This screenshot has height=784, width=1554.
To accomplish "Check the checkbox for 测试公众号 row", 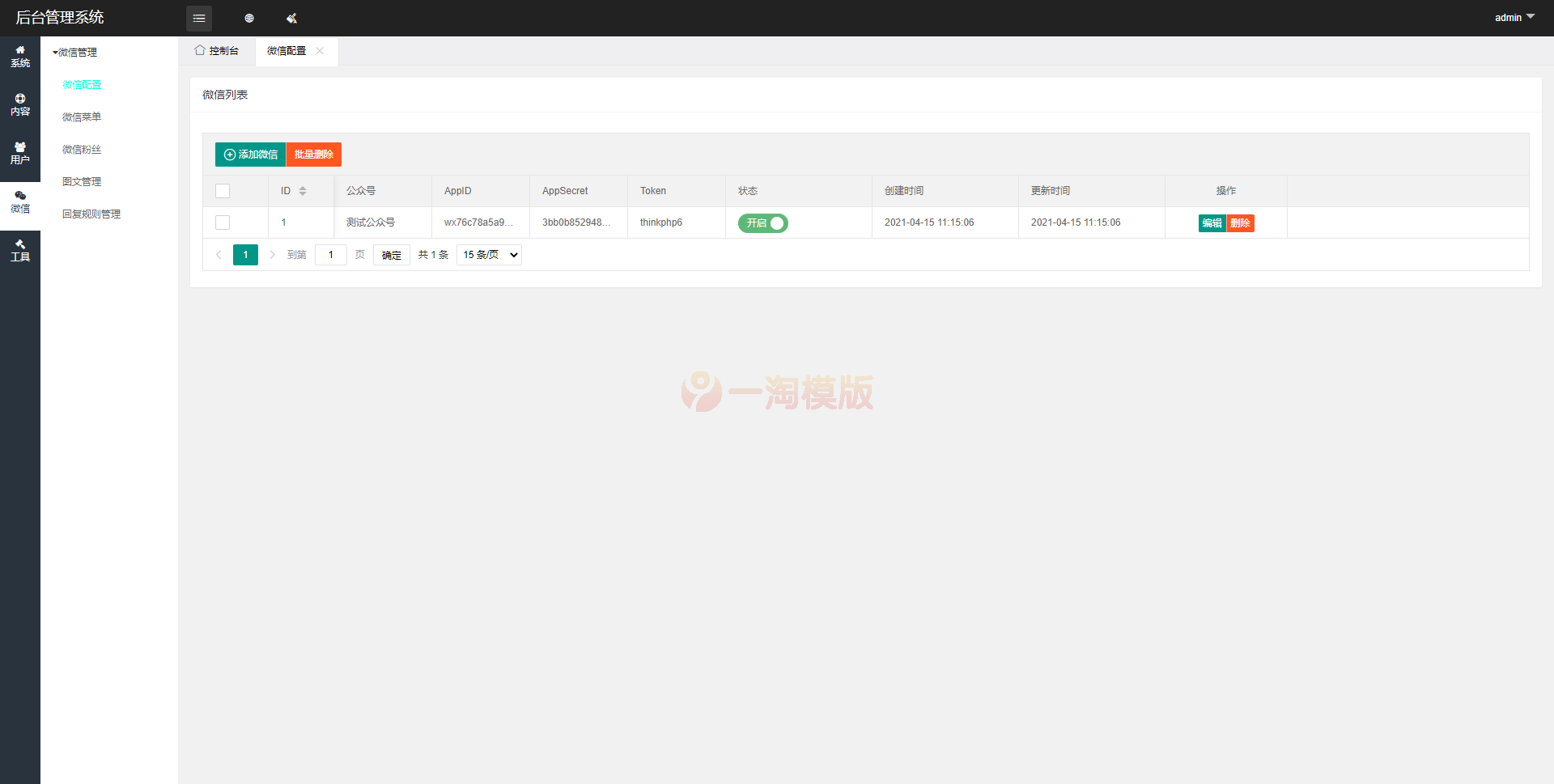I will click(x=222, y=222).
